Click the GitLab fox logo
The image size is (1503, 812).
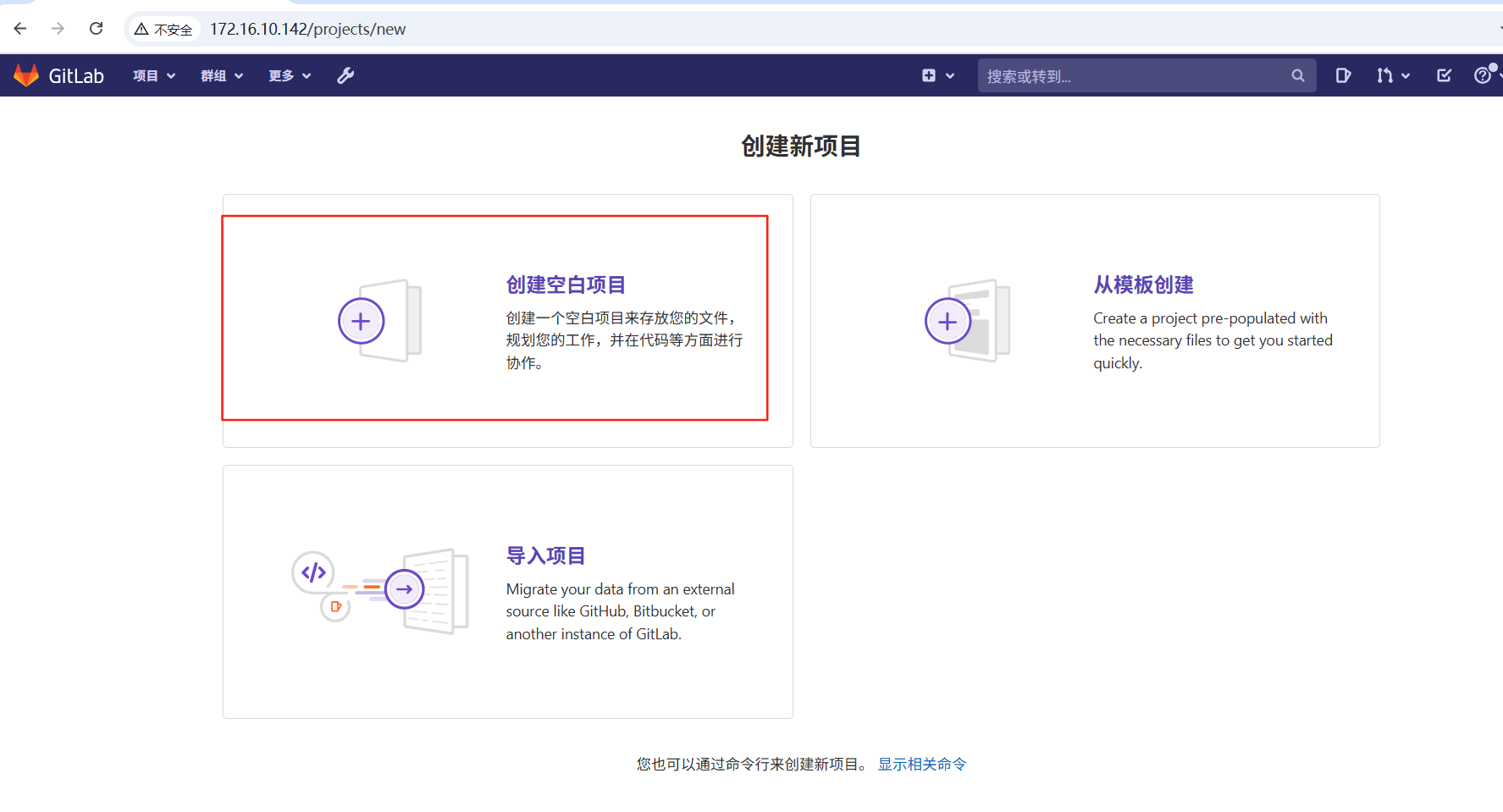(x=26, y=75)
